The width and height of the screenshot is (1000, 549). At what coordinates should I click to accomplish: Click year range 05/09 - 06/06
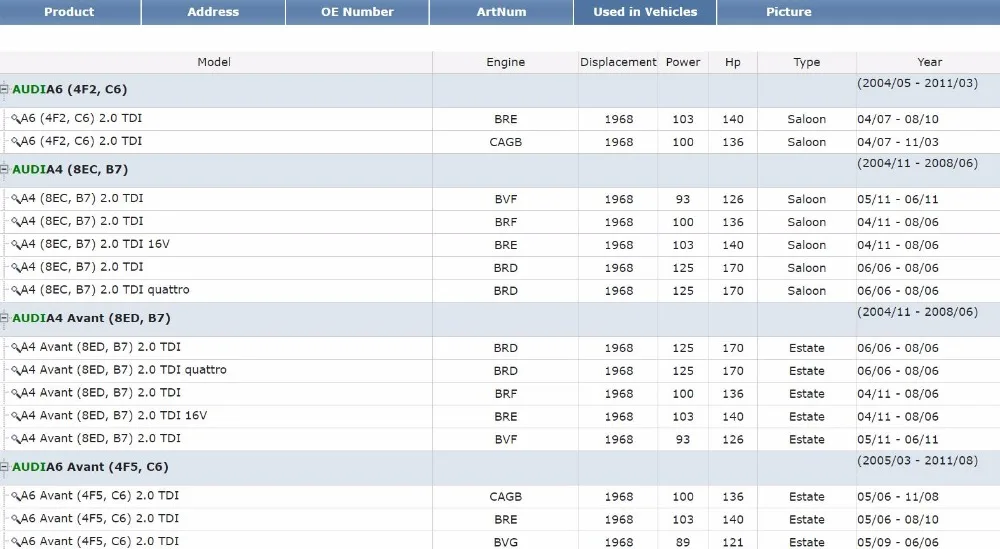point(898,542)
